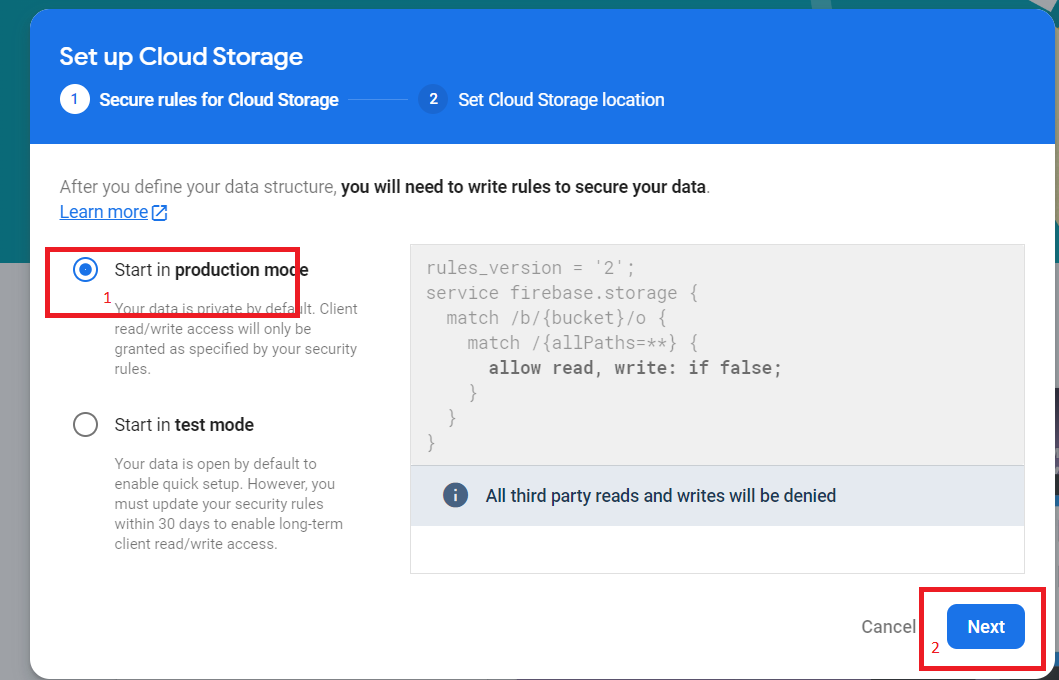Image resolution: width=1059 pixels, height=680 pixels.
Task: Click the Secure rules for Cloud Storage step label
Action: coord(218,100)
